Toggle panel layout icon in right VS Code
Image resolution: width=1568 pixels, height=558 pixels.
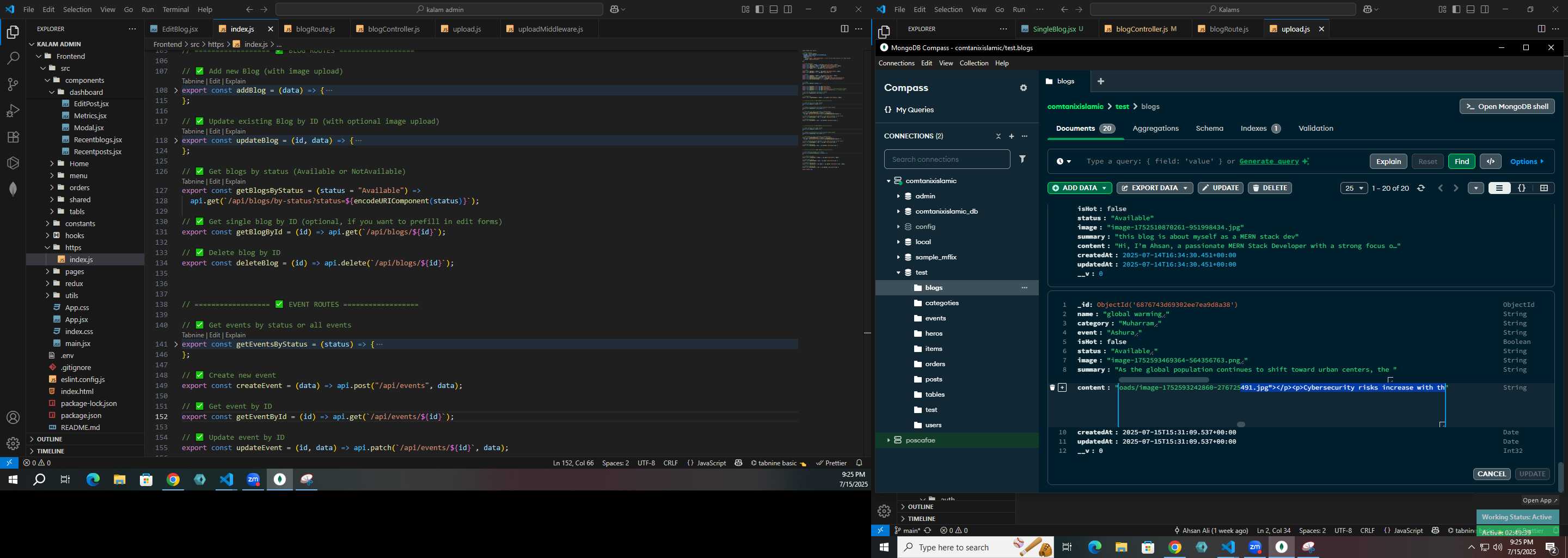pyautogui.click(x=1470, y=9)
